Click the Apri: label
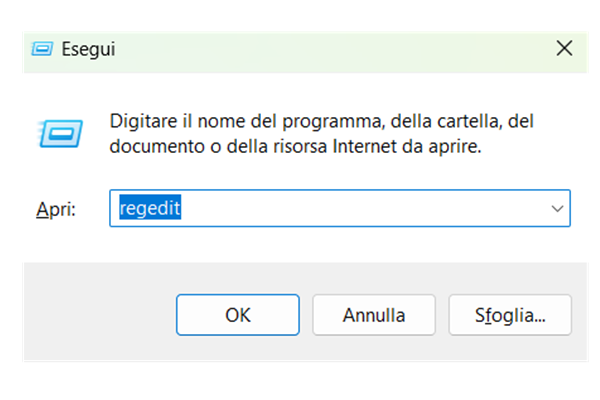Viewport: 600px width, 400px height. point(55,209)
